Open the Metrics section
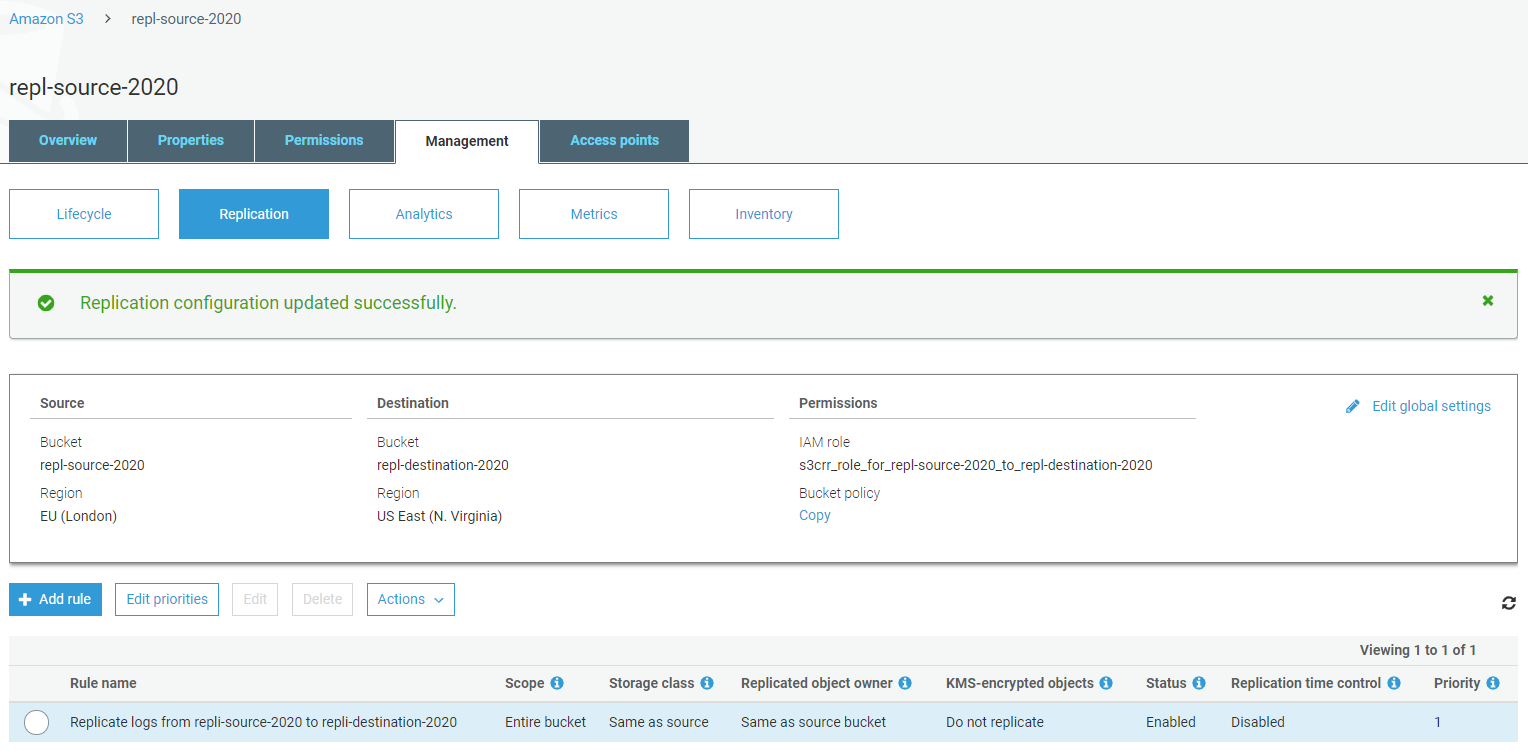 [x=594, y=214]
